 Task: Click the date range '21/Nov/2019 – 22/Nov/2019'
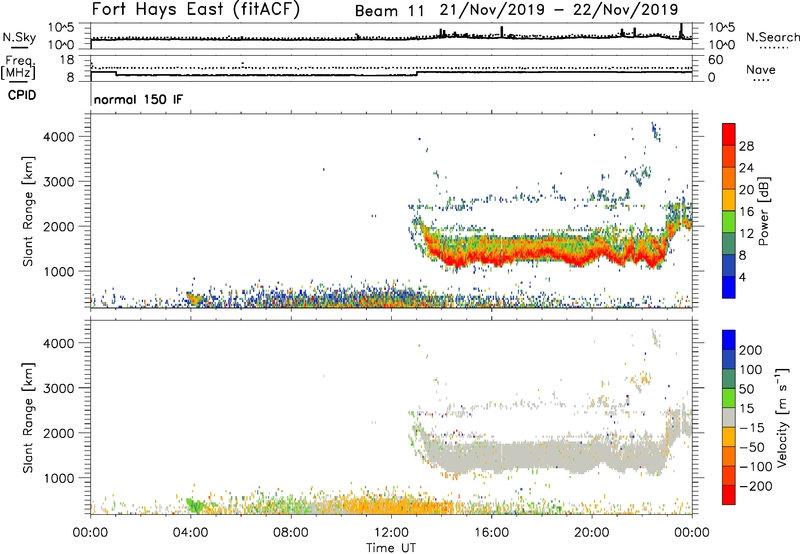coord(559,10)
